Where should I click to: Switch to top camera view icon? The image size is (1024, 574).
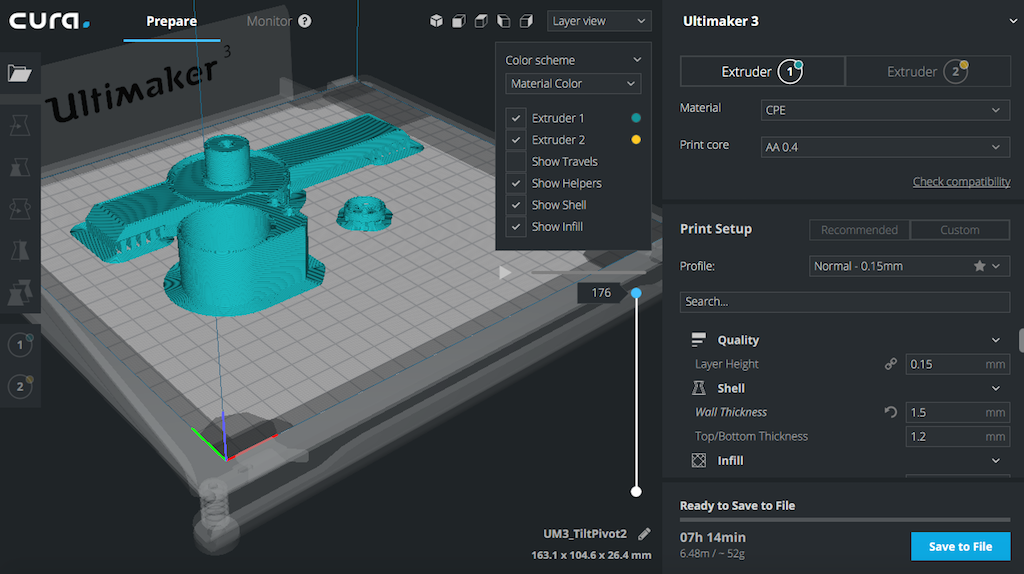click(x=481, y=21)
